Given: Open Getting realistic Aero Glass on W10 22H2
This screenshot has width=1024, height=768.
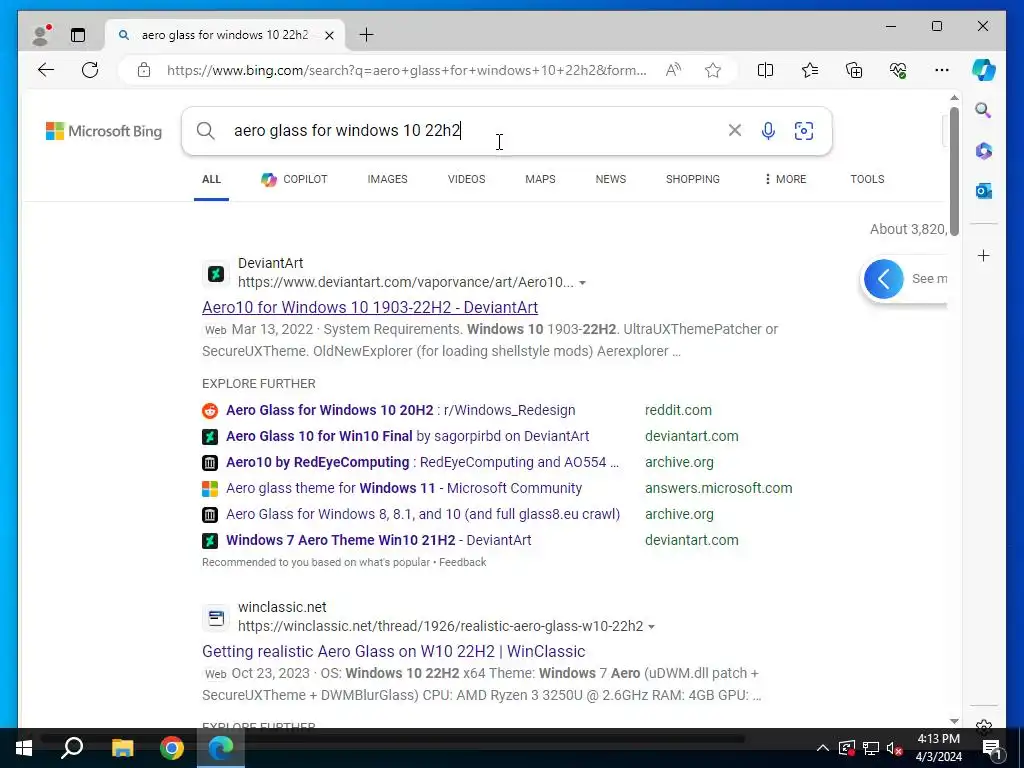Looking at the screenshot, I should tap(393, 651).
